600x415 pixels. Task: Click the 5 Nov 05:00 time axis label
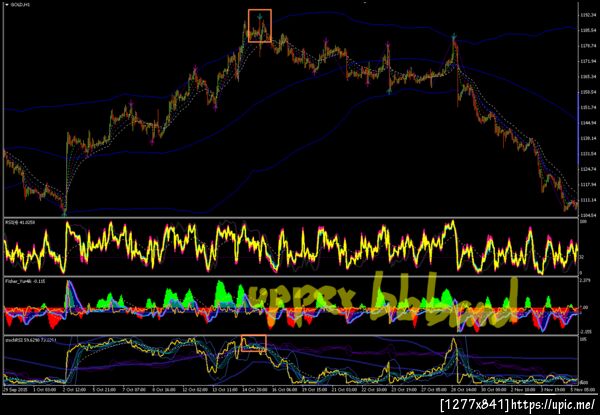tap(583, 389)
